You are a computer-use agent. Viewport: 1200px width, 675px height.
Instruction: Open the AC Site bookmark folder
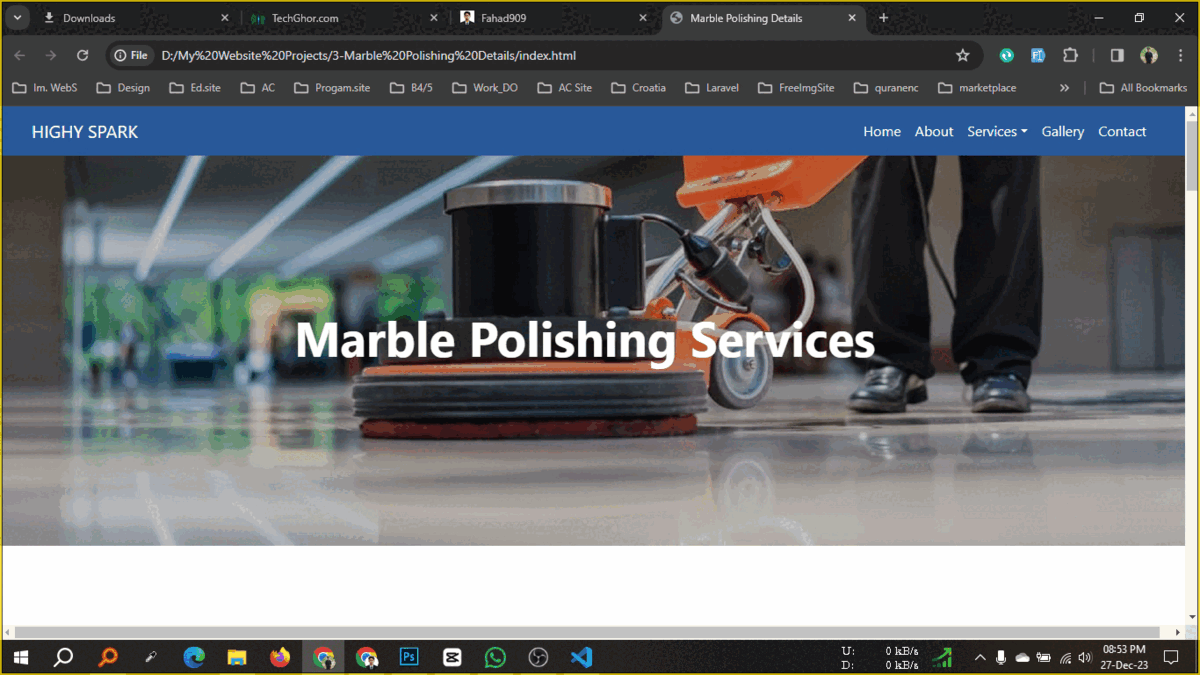[x=564, y=88]
